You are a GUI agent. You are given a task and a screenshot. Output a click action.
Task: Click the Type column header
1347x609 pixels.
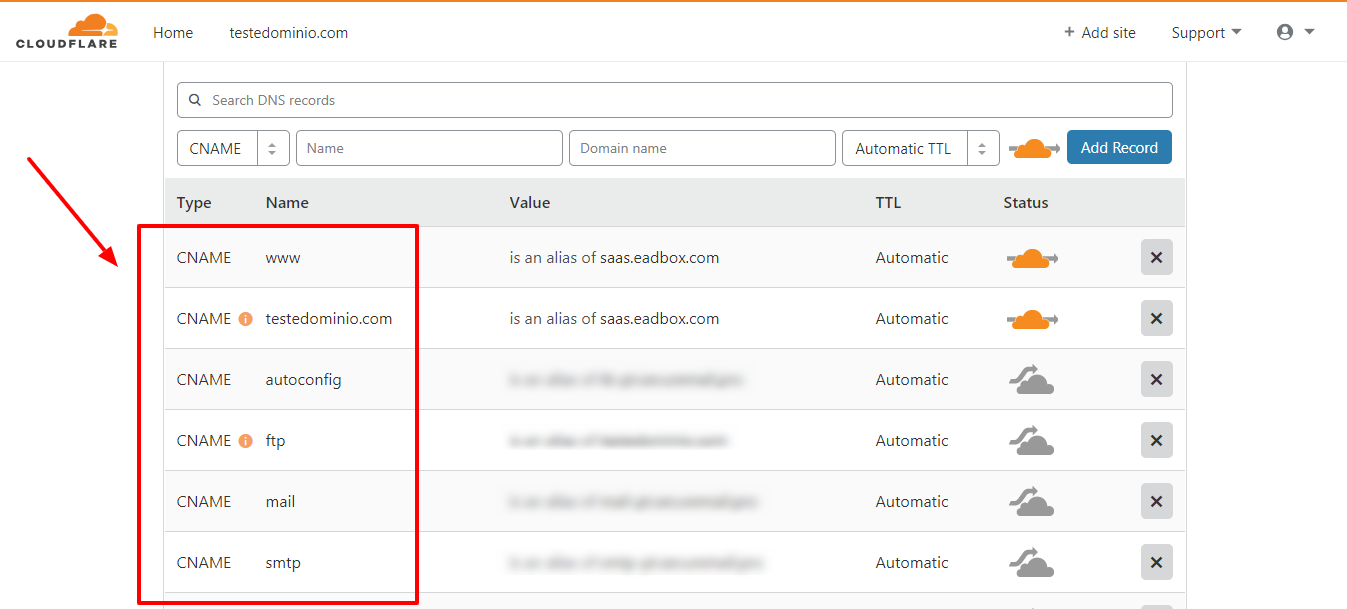pyautogui.click(x=194, y=203)
